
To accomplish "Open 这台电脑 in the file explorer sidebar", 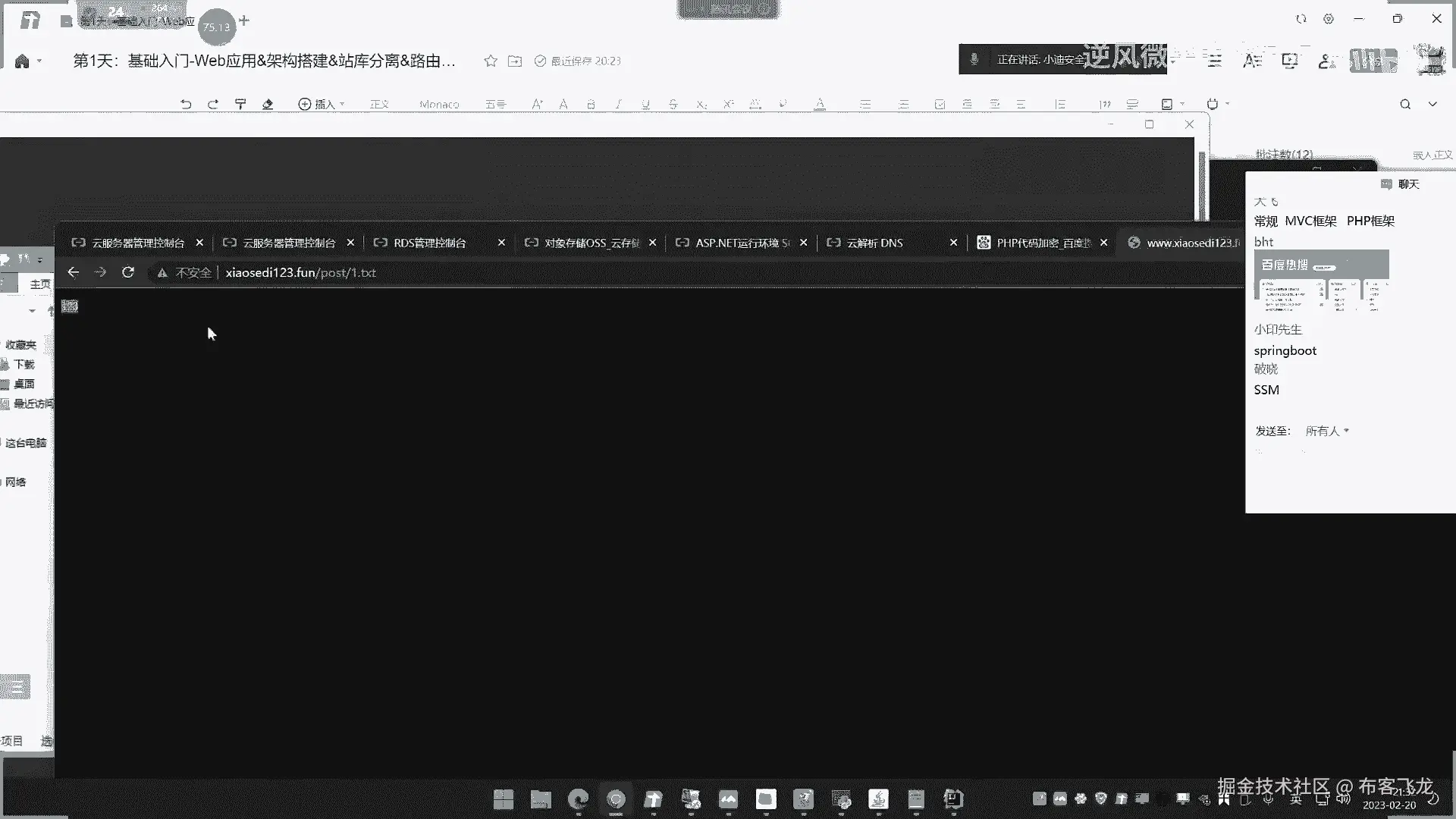I will point(26,443).
